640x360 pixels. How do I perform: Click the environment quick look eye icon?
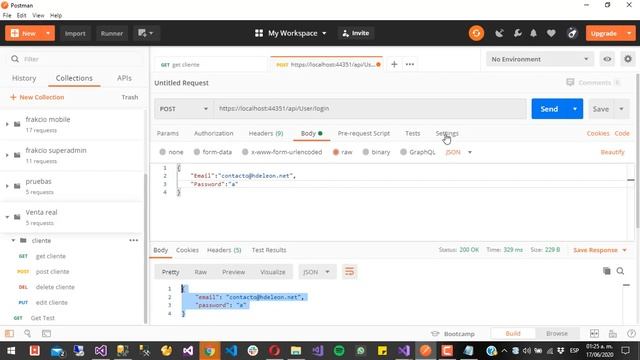607,59
